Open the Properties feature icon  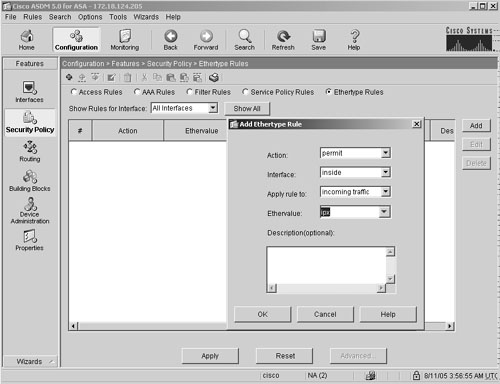tap(29, 240)
